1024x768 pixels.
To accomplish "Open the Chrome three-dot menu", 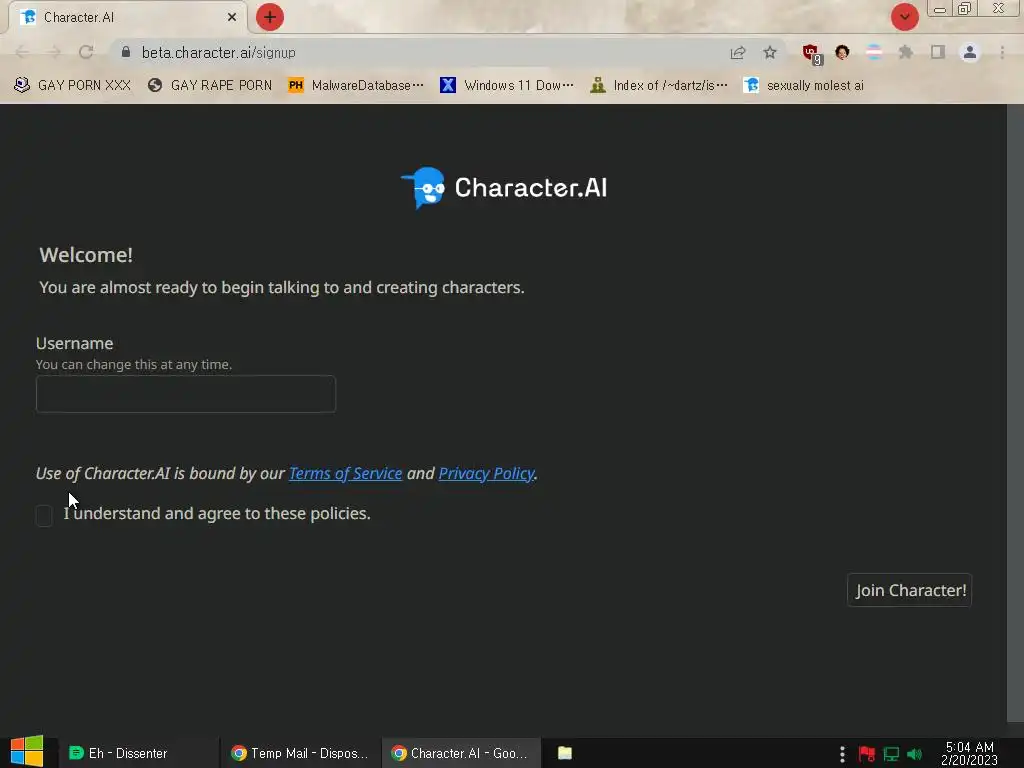I will tap(1002, 52).
